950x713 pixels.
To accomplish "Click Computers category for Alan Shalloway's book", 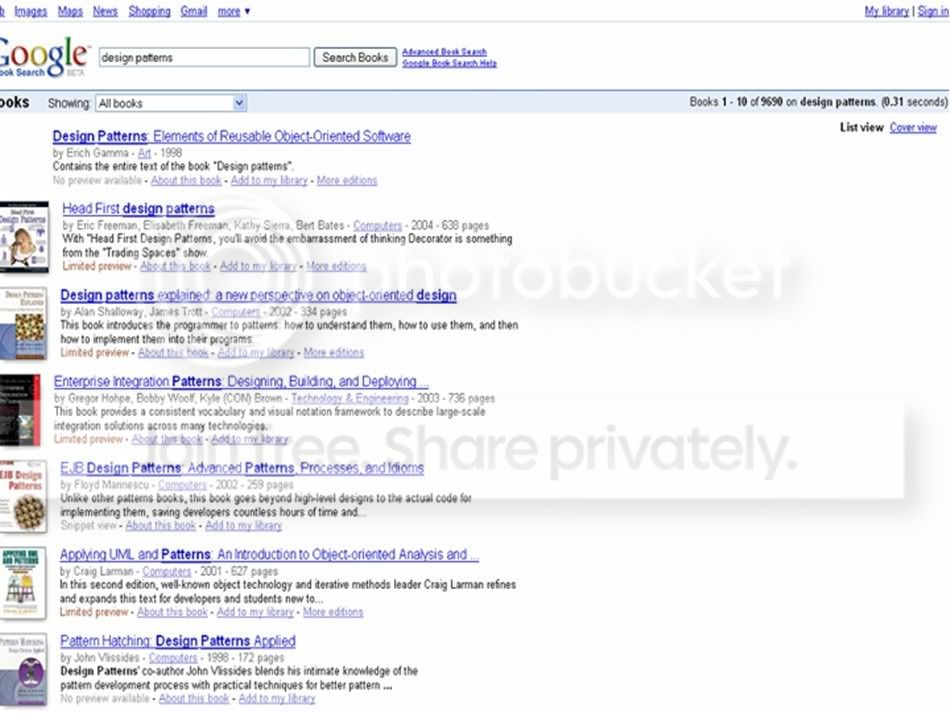I will pos(236,312).
